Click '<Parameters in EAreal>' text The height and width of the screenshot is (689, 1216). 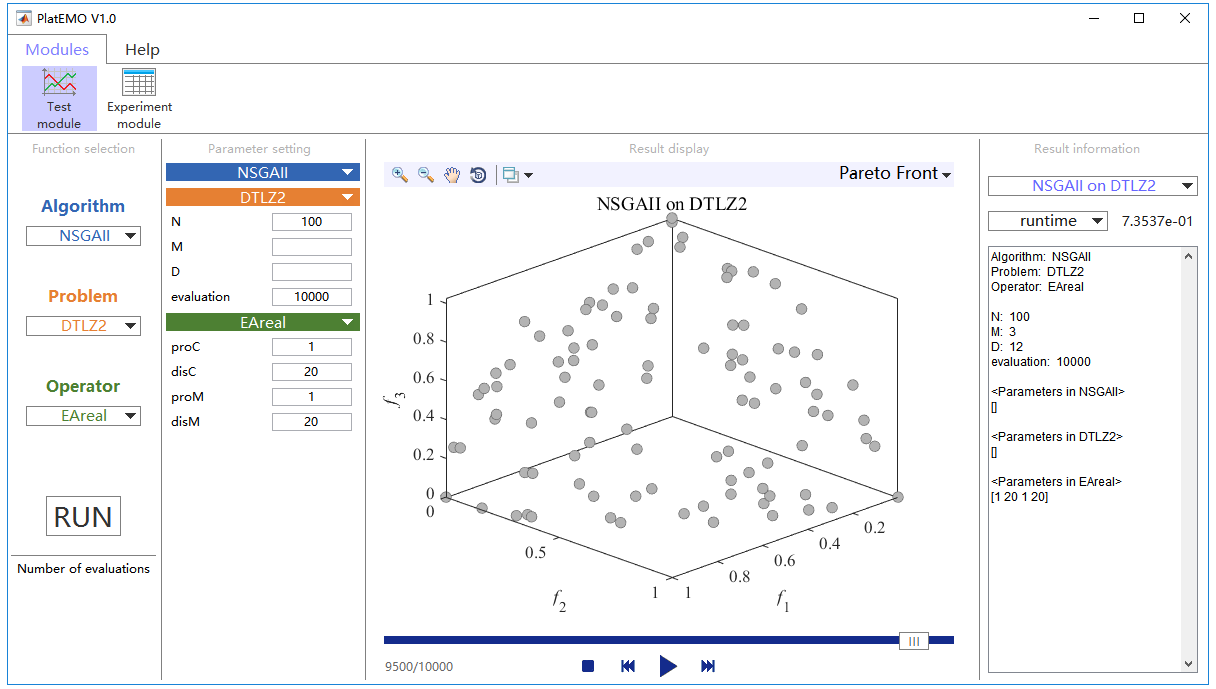point(1056,482)
